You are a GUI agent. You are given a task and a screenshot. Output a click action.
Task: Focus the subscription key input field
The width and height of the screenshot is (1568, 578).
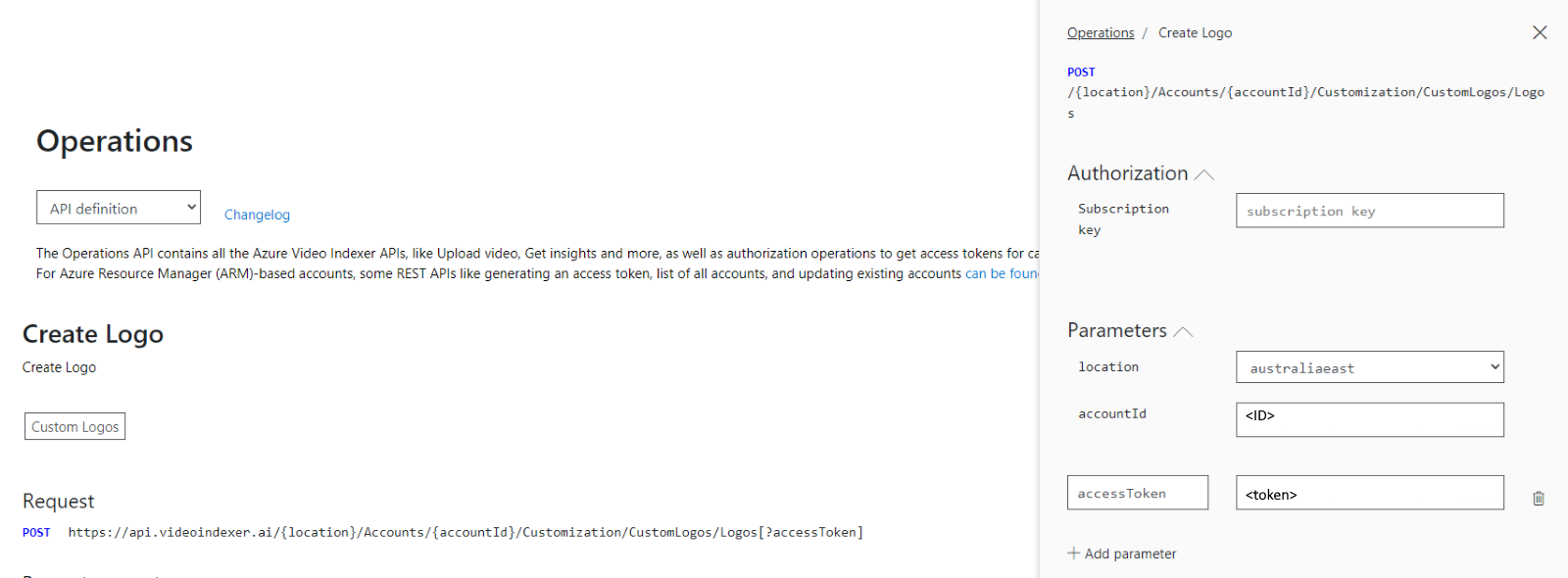(1370, 211)
